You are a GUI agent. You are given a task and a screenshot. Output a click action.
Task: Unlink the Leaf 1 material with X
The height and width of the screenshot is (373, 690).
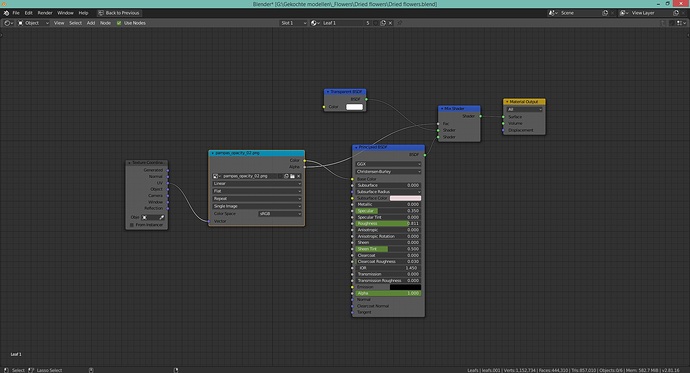(390, 23)
